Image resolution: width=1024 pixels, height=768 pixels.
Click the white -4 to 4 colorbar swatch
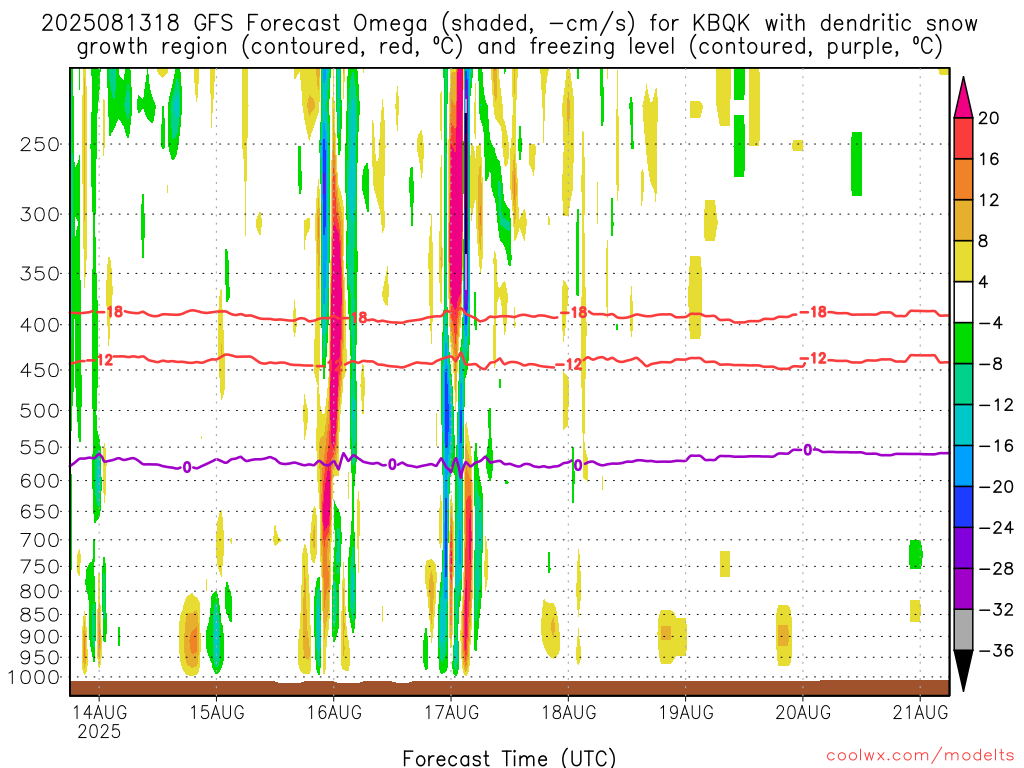point(963,302)
